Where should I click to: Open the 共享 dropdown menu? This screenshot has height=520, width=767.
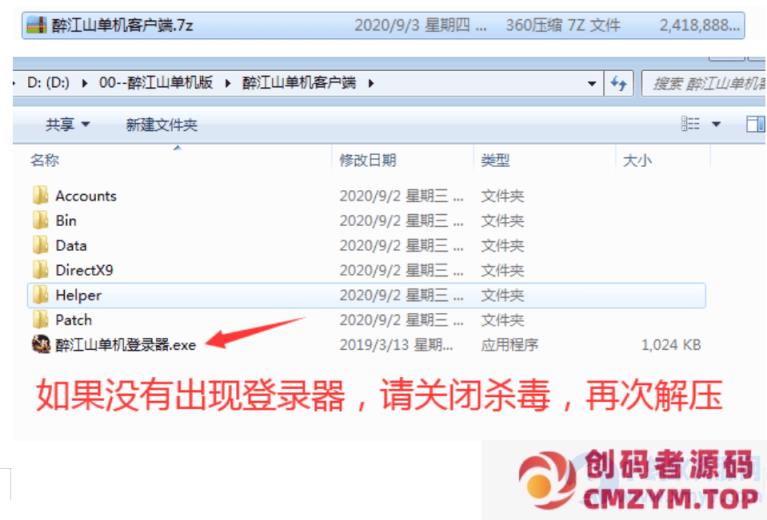[68, 124]
